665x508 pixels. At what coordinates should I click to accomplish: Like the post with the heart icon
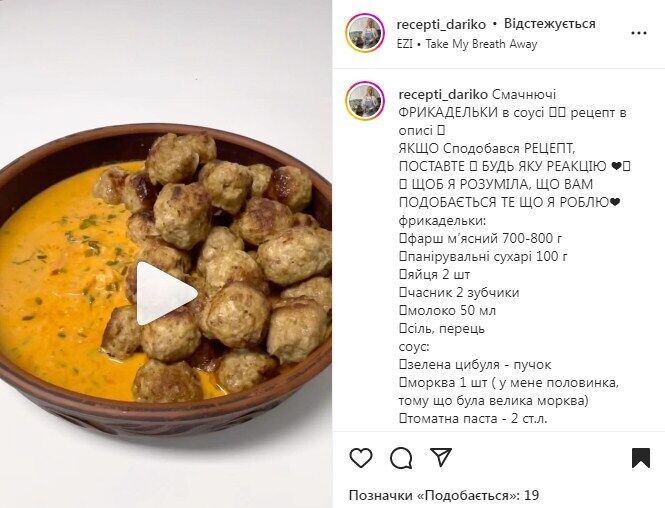tap(361, 458)
